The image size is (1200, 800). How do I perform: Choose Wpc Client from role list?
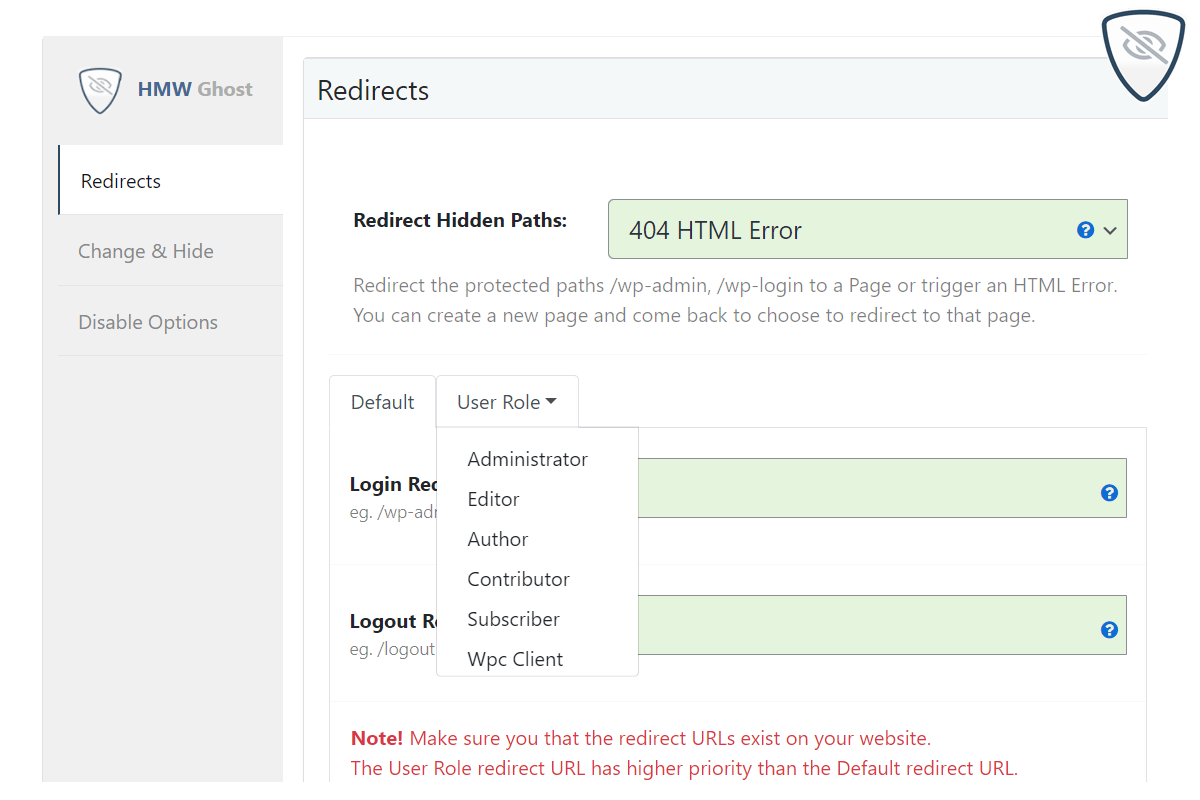pyautogui.click(x=515, y=659)
